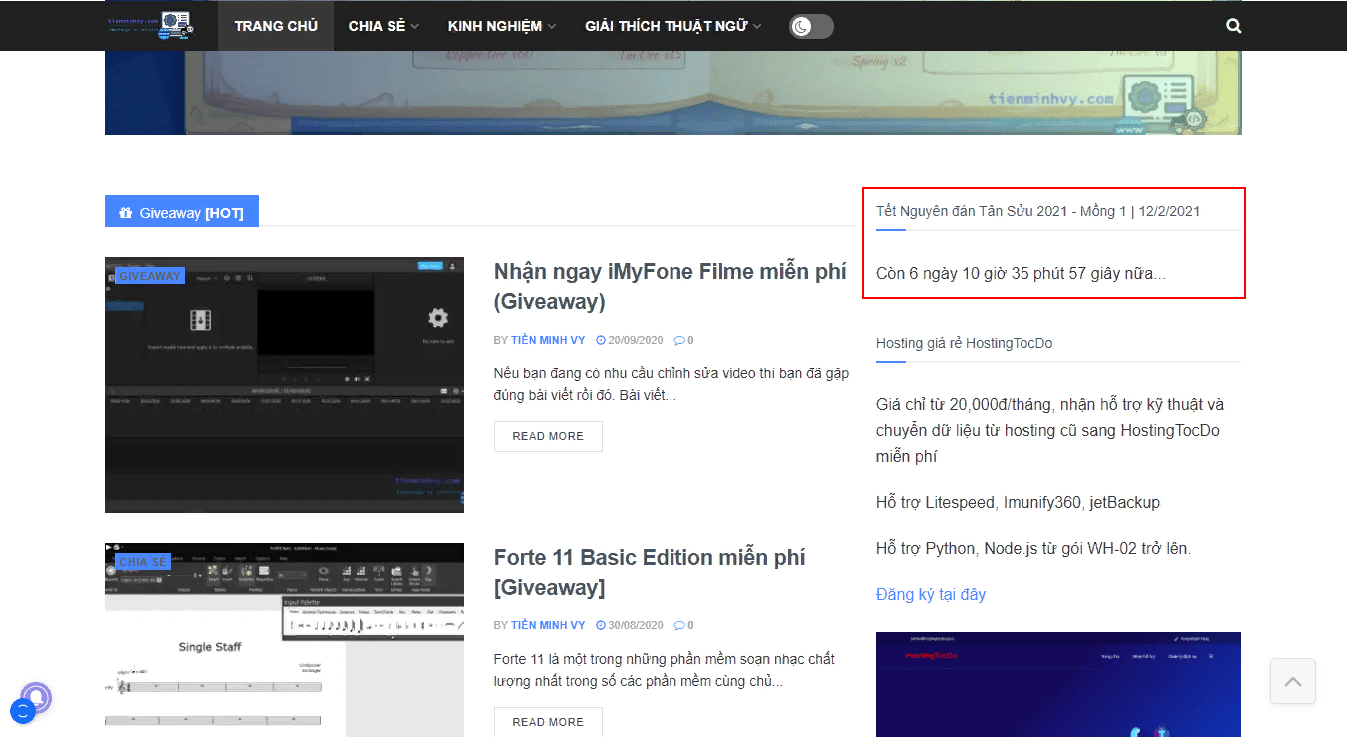Click comment bubble icon on Forte 11 post
This screenshot has height=737, width=1347.
coord(679,625)
